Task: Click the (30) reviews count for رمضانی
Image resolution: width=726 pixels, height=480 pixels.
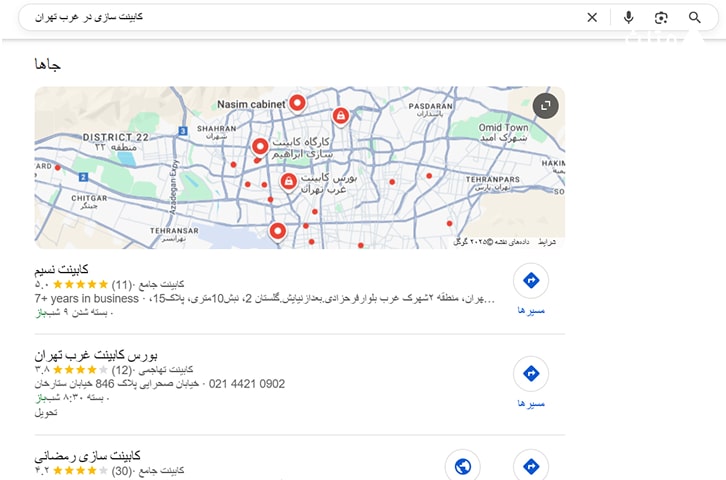Action: click(x=122, y=471)
